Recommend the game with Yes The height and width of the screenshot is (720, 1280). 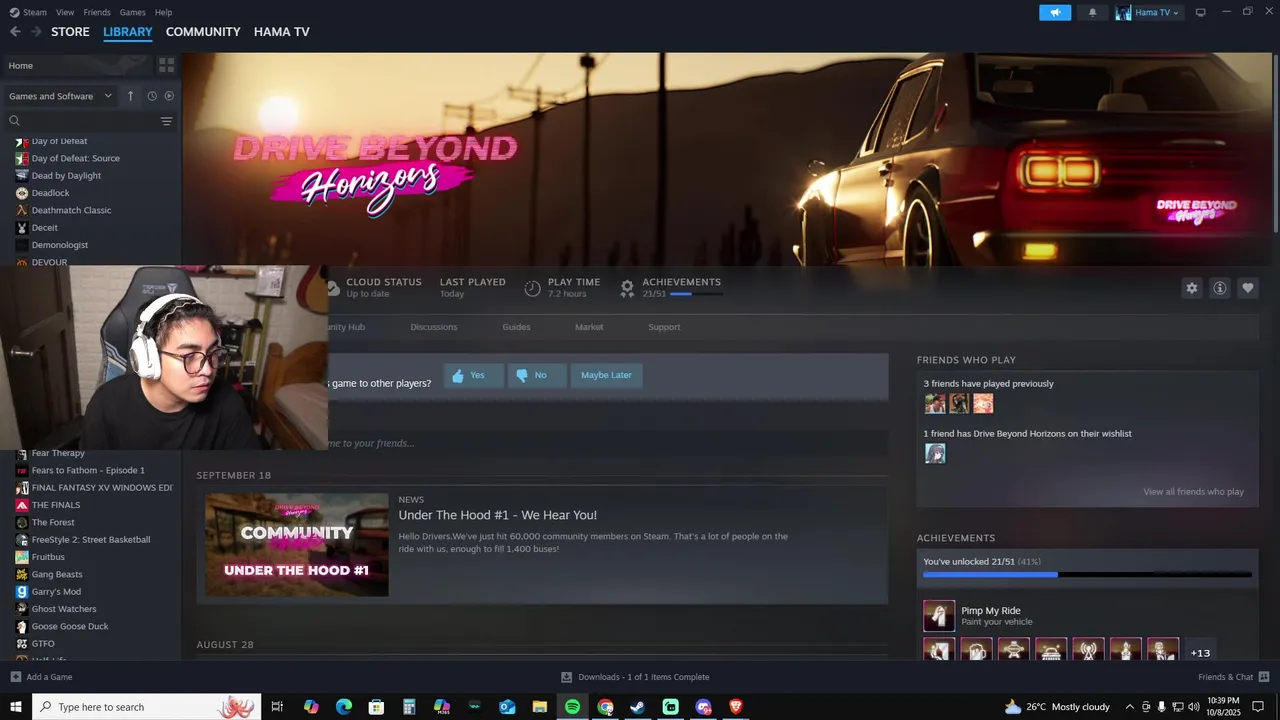tap(473, 375)
